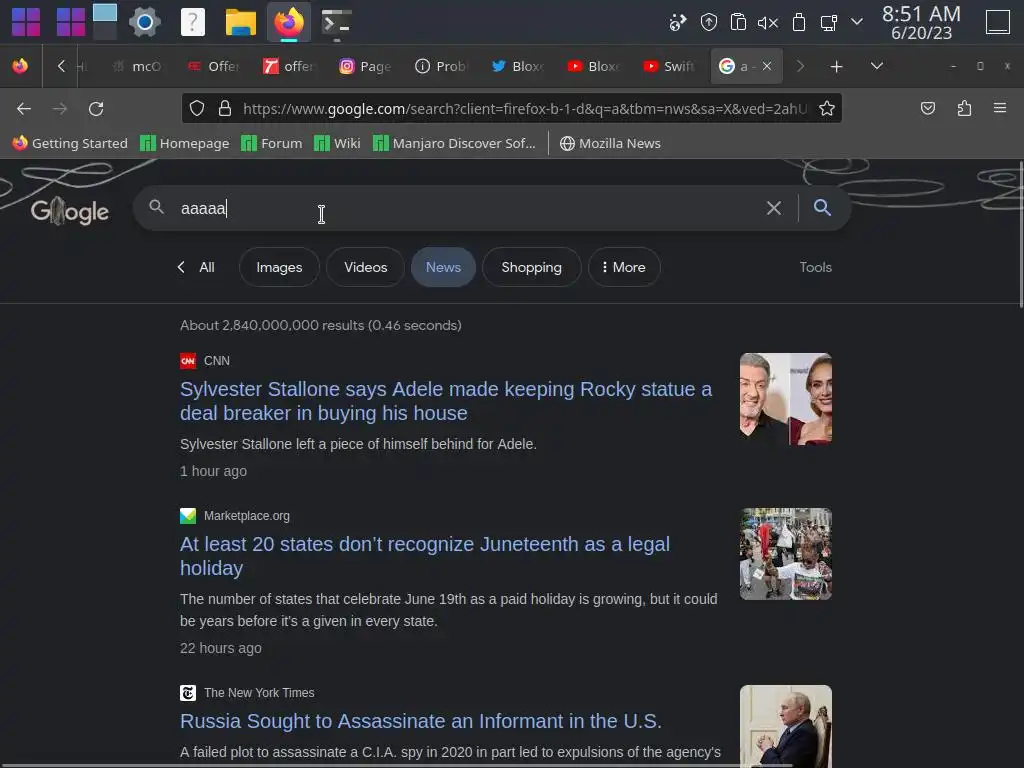Open a new tab with plus

[836, 66]
